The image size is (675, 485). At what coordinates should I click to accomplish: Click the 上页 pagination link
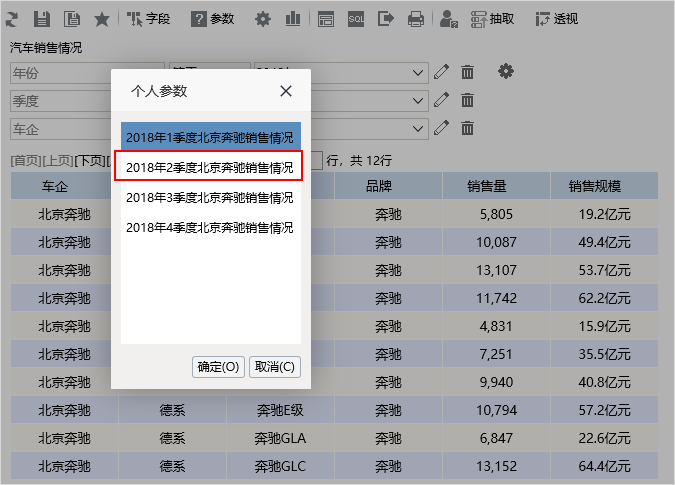click(58, 161)
